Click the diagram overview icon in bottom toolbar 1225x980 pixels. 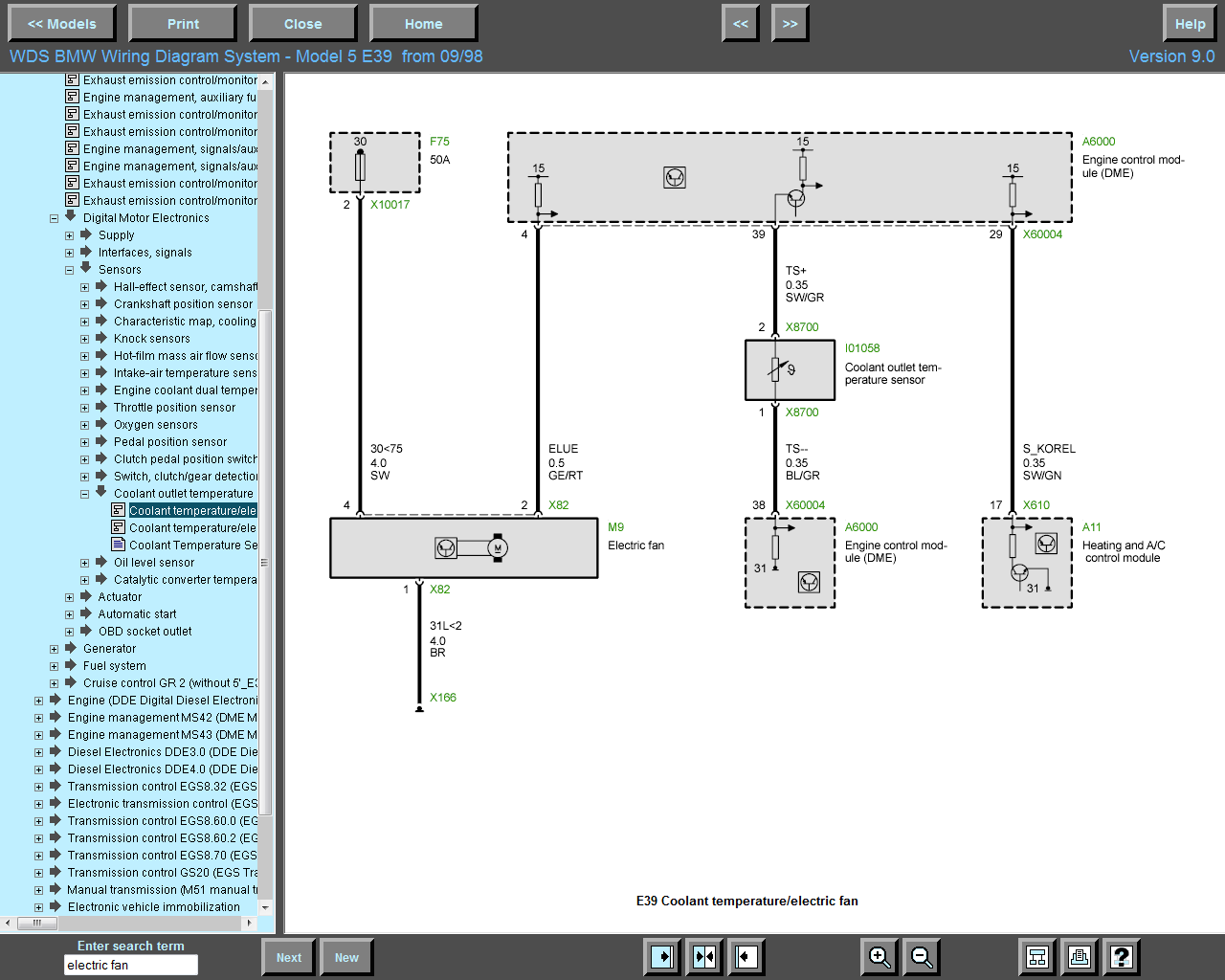(1037, 956)
